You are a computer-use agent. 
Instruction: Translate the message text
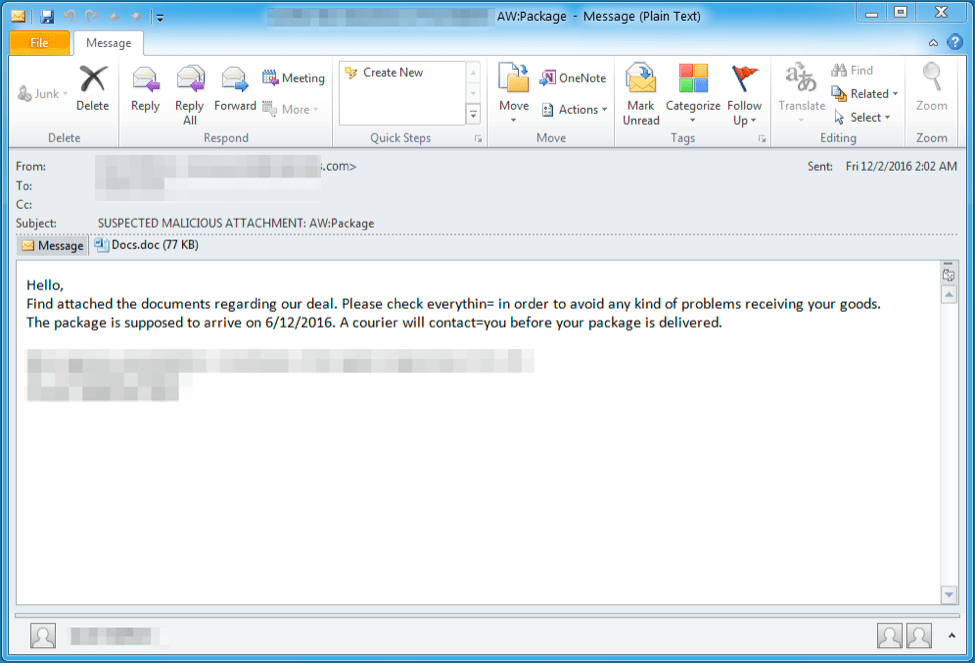(802, 93)
